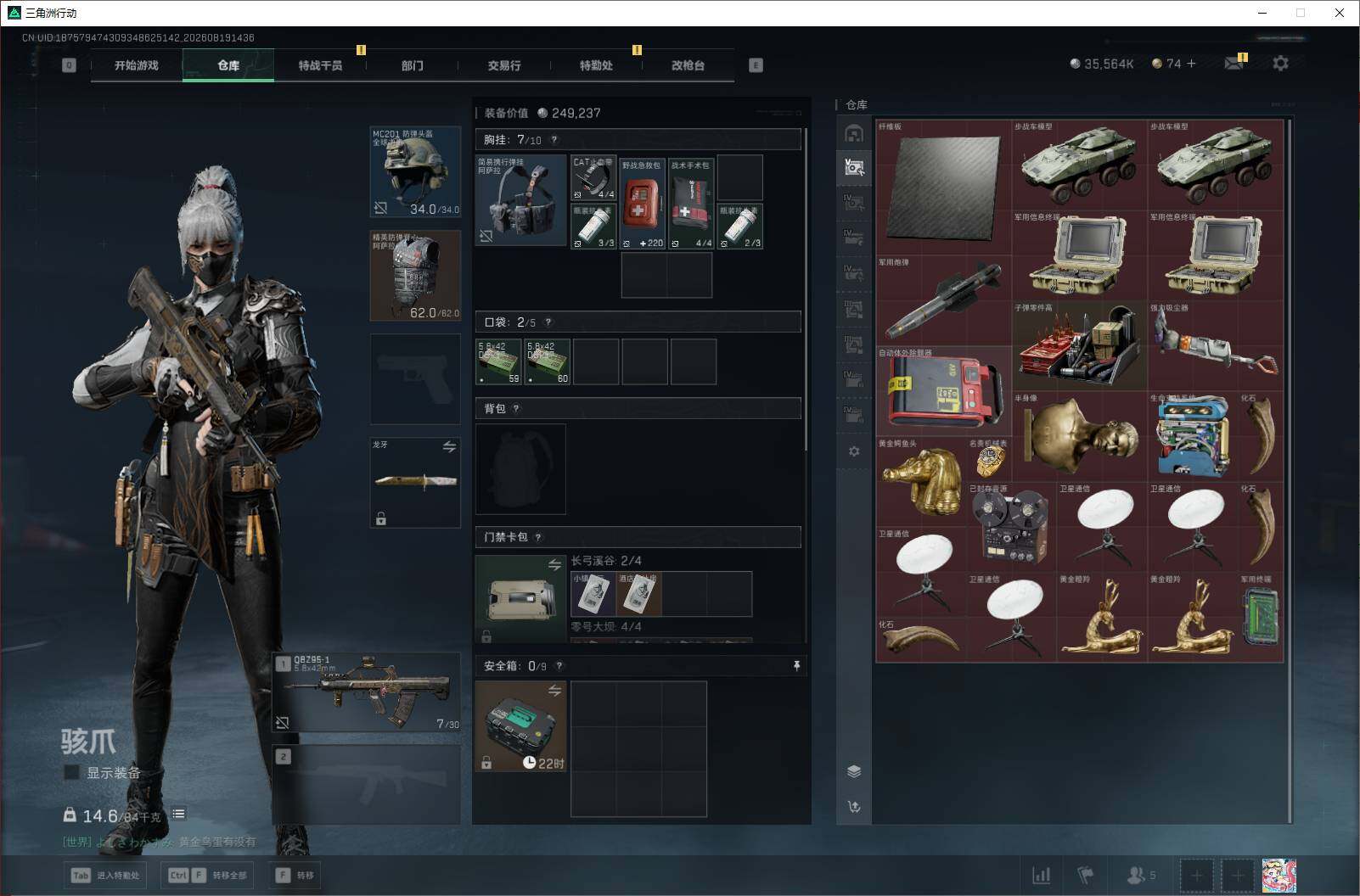Select the 战术手术包 surgery kit

(x=691, y=204)
